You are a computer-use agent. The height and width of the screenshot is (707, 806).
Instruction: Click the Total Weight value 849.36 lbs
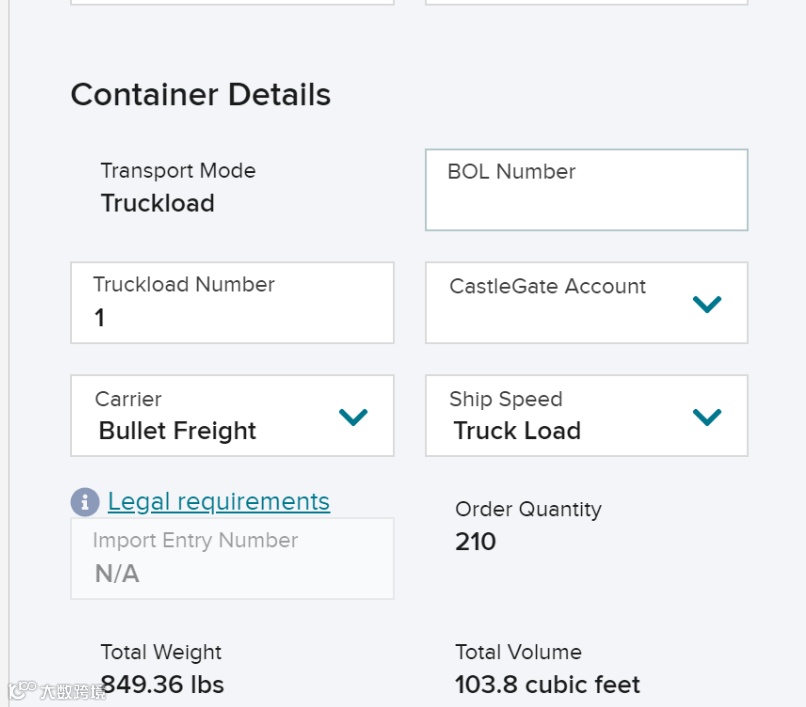162,685
